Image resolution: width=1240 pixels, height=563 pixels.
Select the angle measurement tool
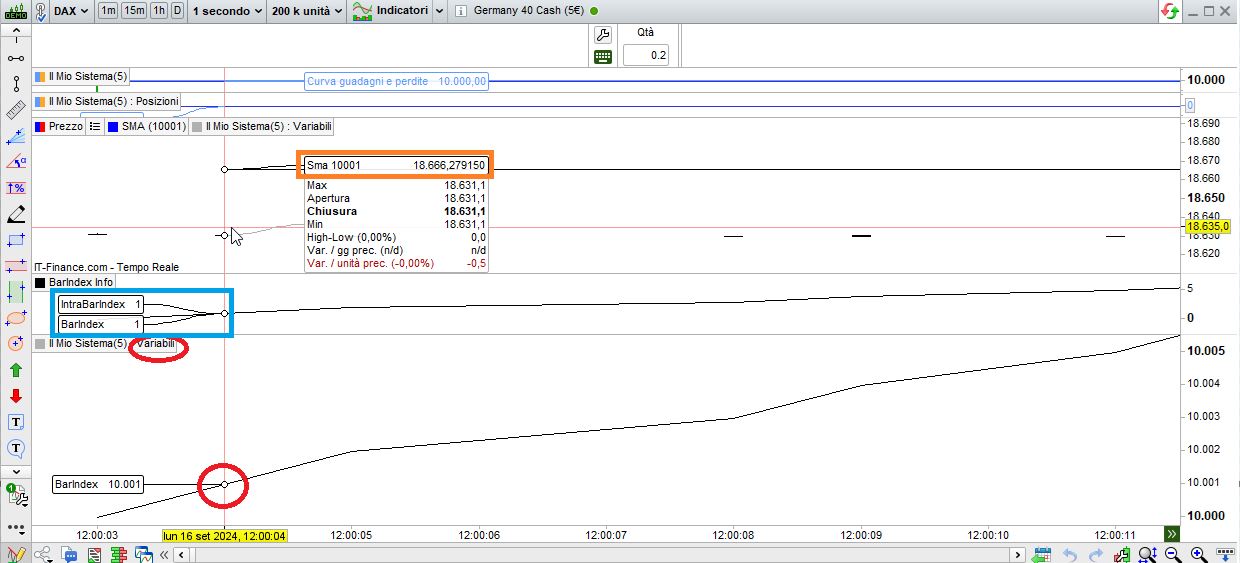coord(16,162)
